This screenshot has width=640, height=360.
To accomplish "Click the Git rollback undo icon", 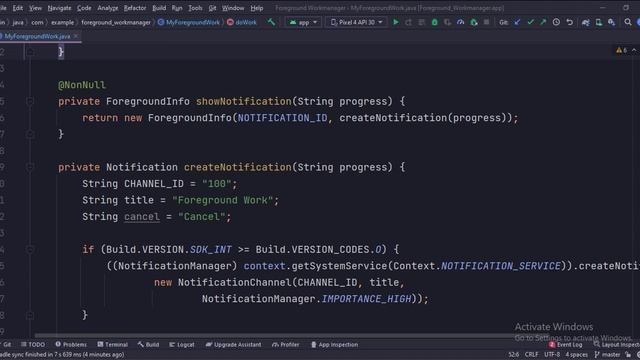I will [x=569, y=22].
